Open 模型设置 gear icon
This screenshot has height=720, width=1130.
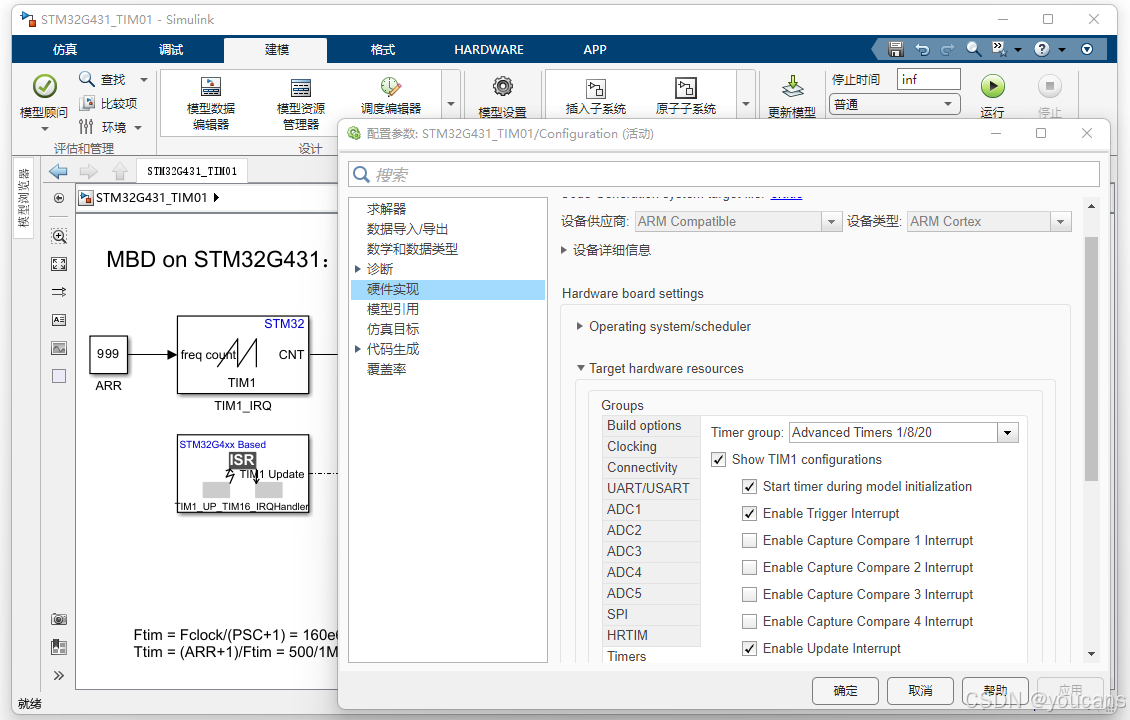tap(502, 86)
